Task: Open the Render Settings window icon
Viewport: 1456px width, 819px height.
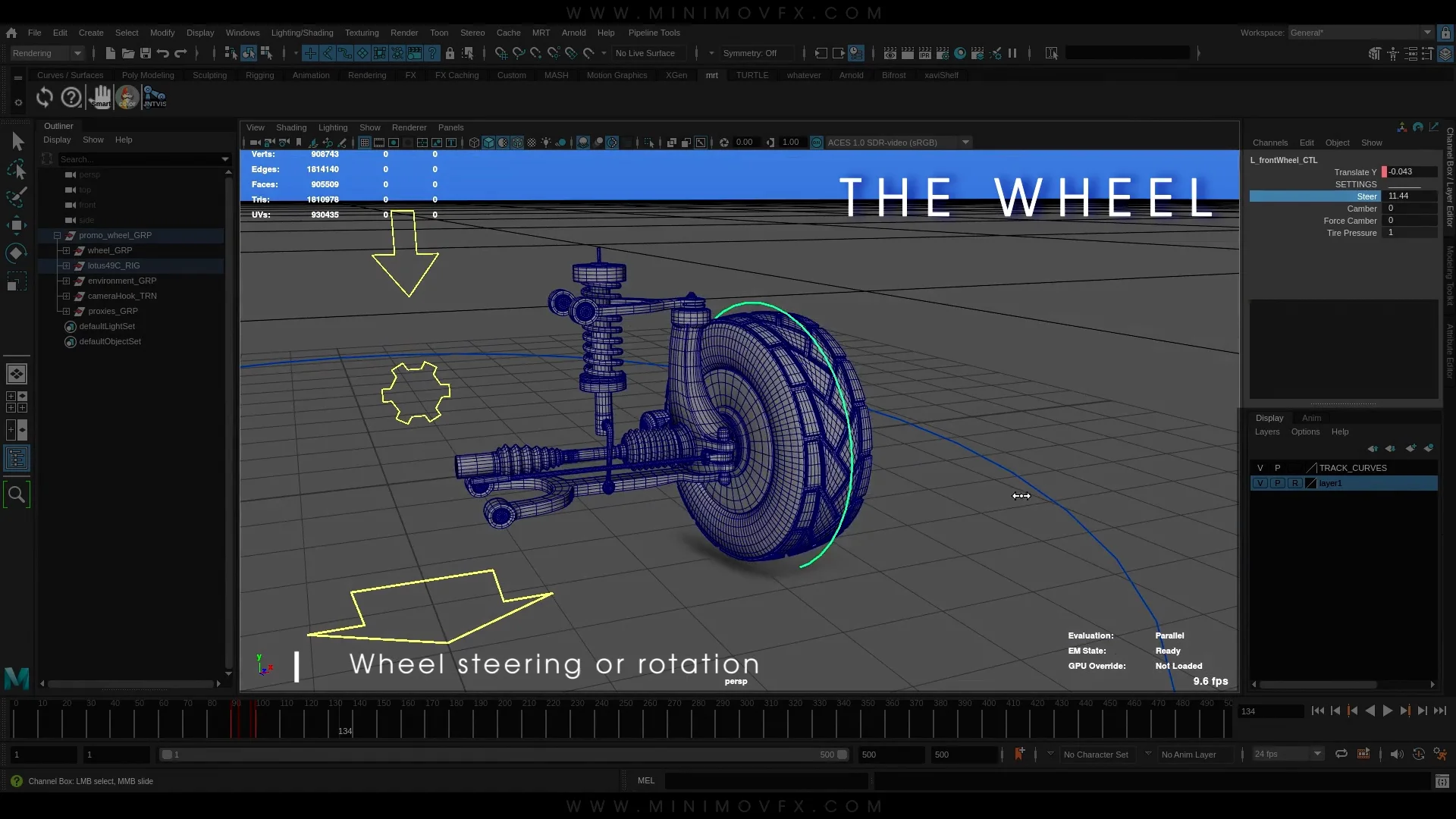Action: pos(943,53)
